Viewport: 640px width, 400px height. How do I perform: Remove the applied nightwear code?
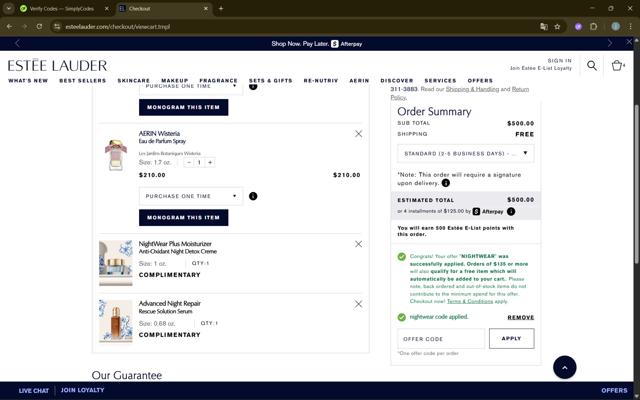(521, 317)
